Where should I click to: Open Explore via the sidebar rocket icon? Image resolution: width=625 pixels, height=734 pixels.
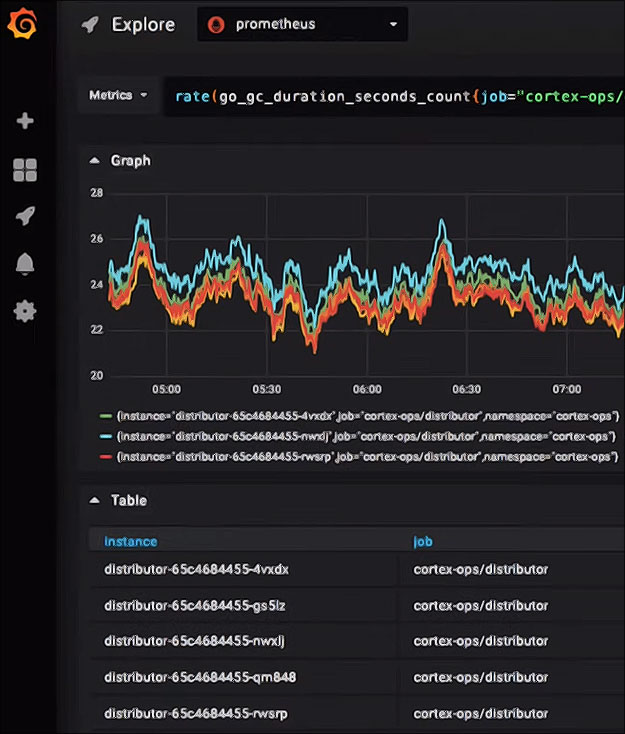pos(25,216)
